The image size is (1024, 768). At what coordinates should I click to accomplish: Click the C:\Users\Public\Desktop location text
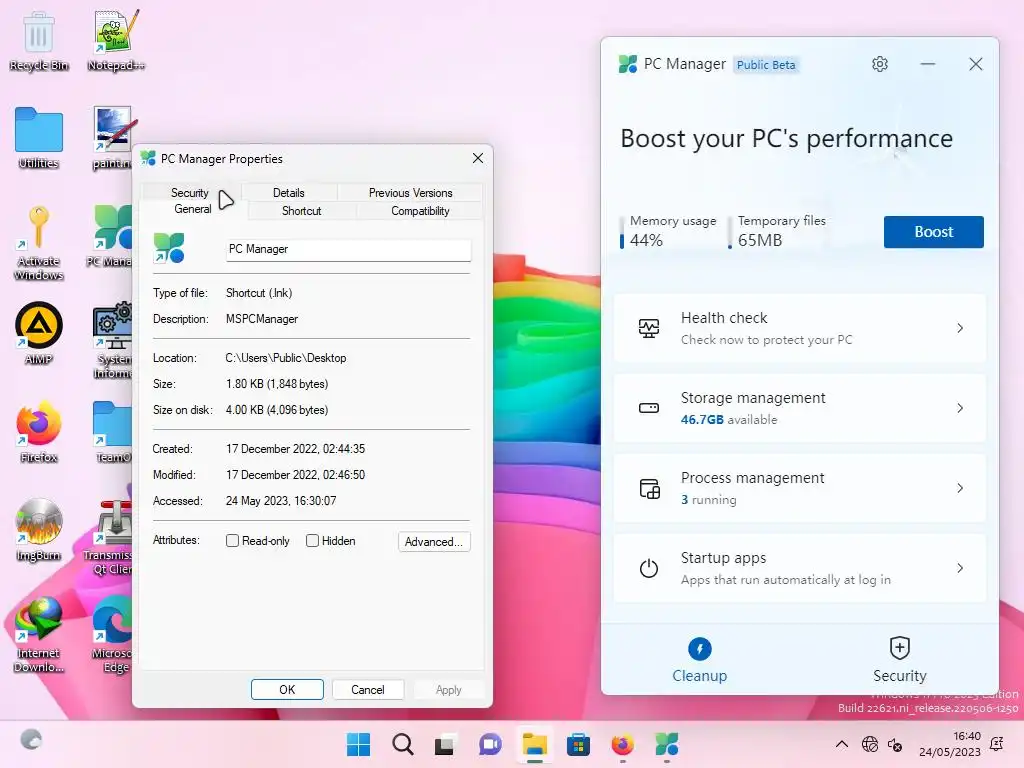pyautogui.click(x=286, y=358)
